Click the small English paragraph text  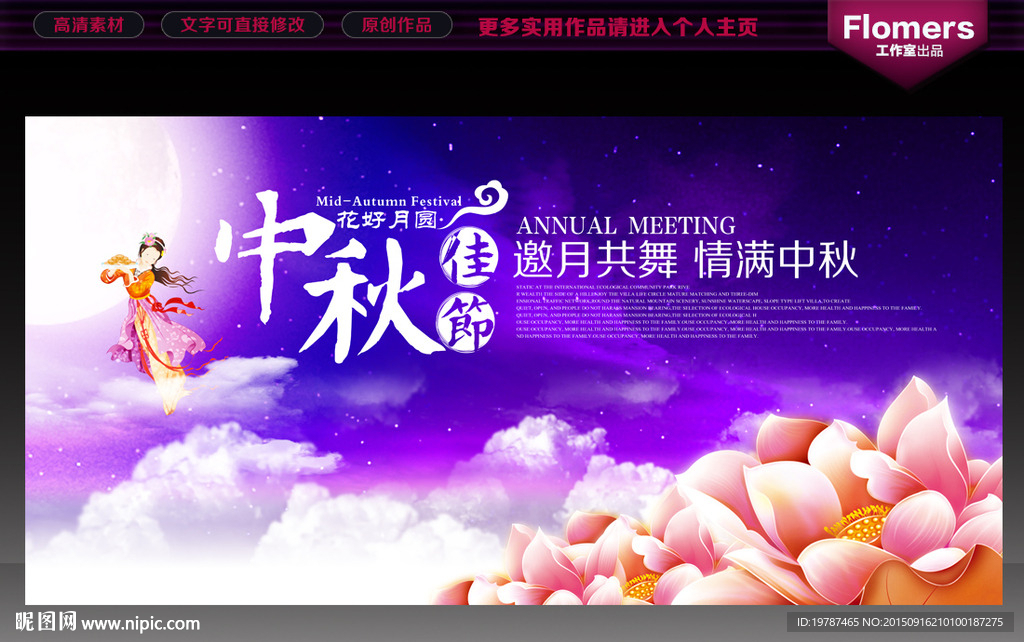point(726,312)
